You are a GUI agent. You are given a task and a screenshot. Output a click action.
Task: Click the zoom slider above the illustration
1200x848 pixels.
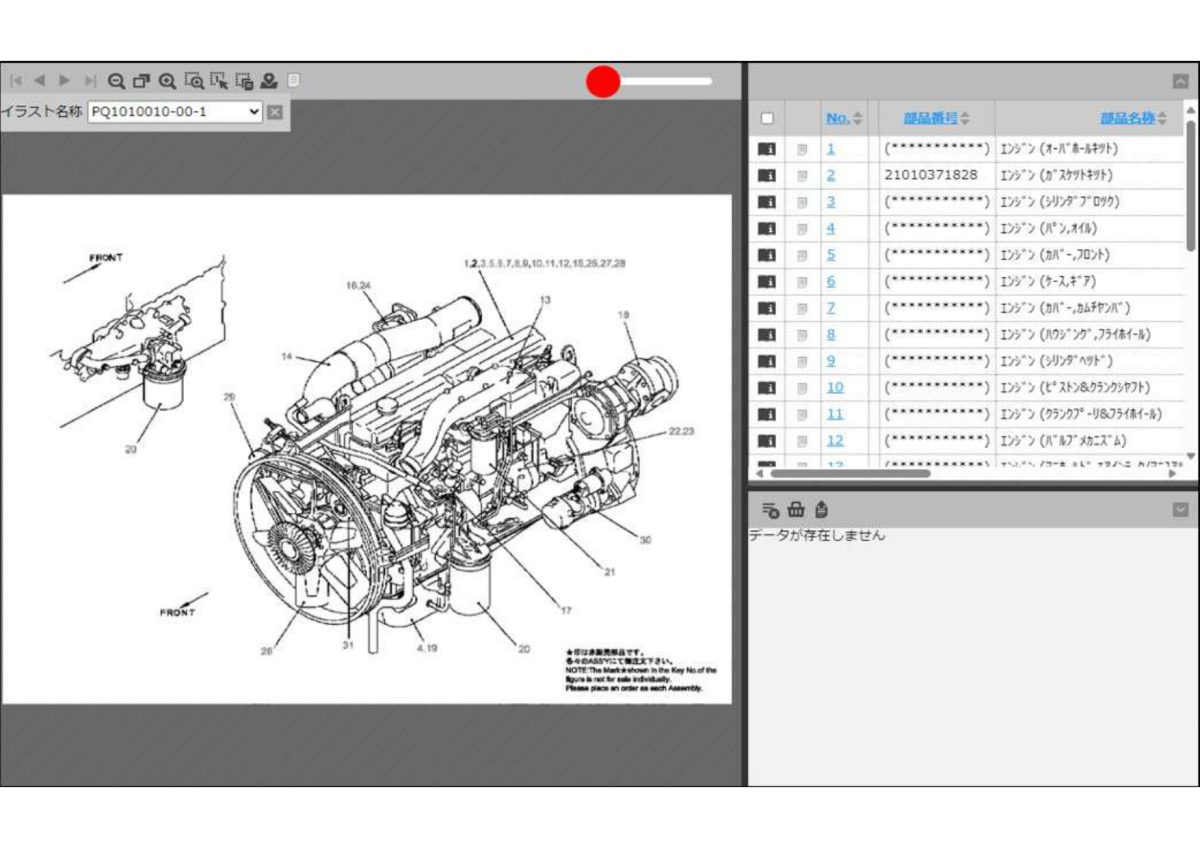pyautogui.click(x=650, y=82)
